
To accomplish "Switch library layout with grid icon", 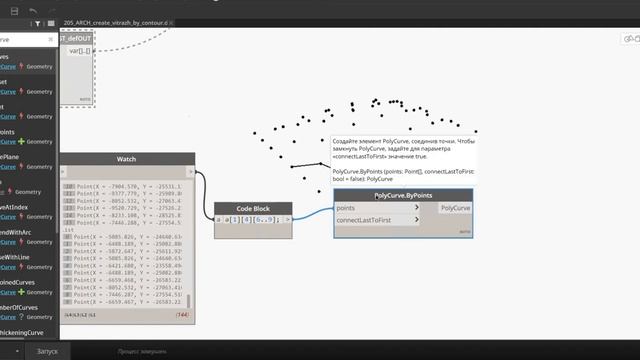I will [51, 24].
